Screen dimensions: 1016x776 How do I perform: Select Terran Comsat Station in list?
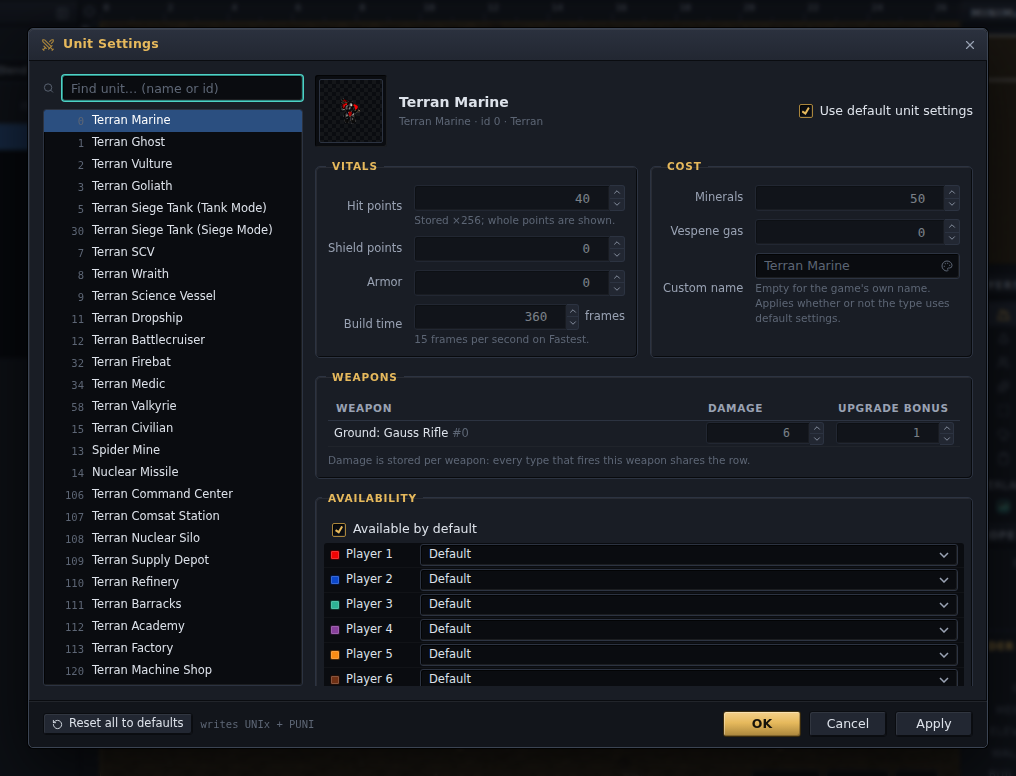(x=173, y=516)
